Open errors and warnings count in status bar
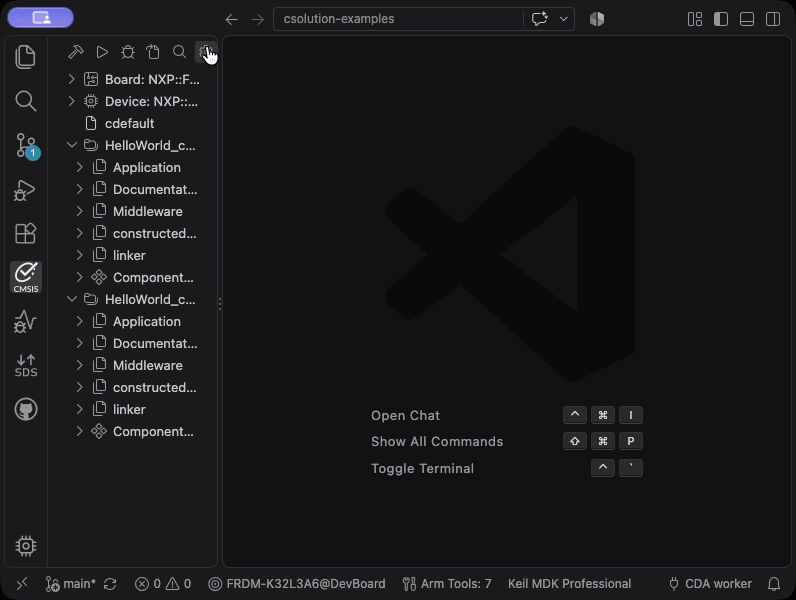Screen dimensions: 796x600 pos(163,584)
